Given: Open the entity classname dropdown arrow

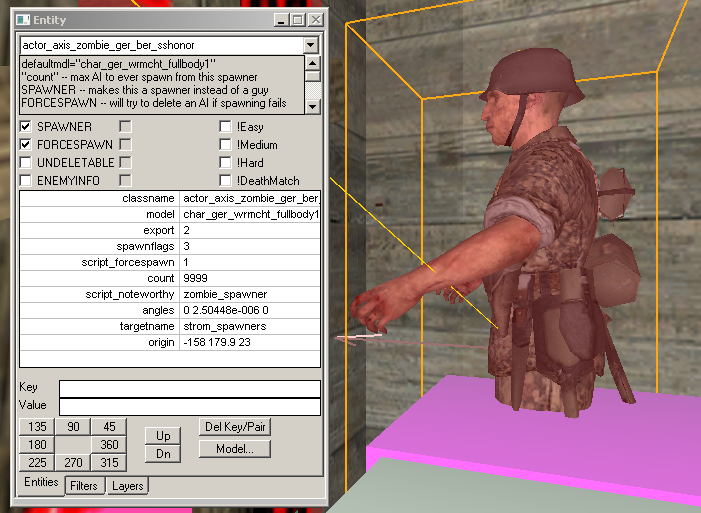Looking at the screenshot, I should (x=311, y=45).
